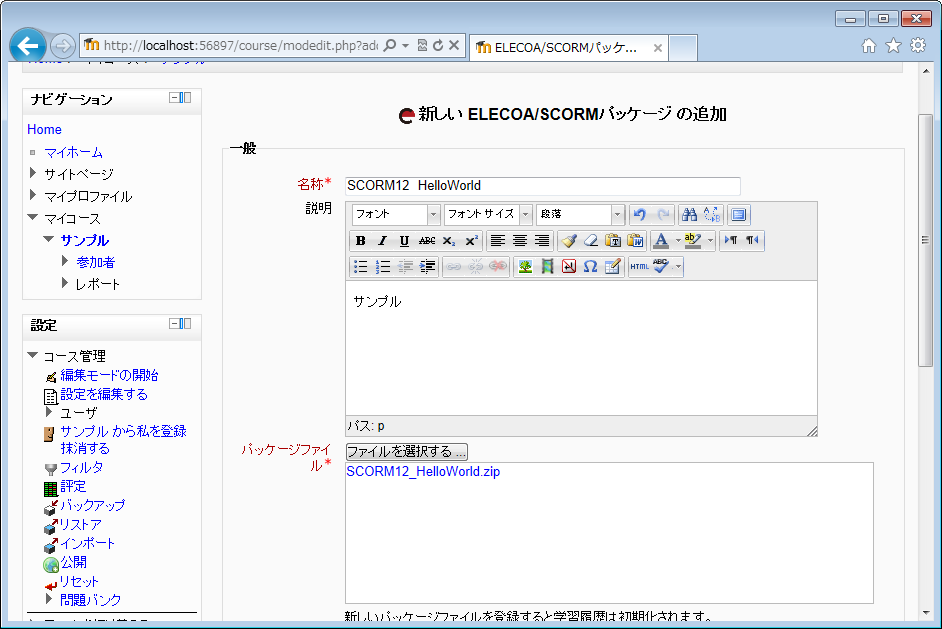Click the 名称 name input field

(x=542, y=186)
